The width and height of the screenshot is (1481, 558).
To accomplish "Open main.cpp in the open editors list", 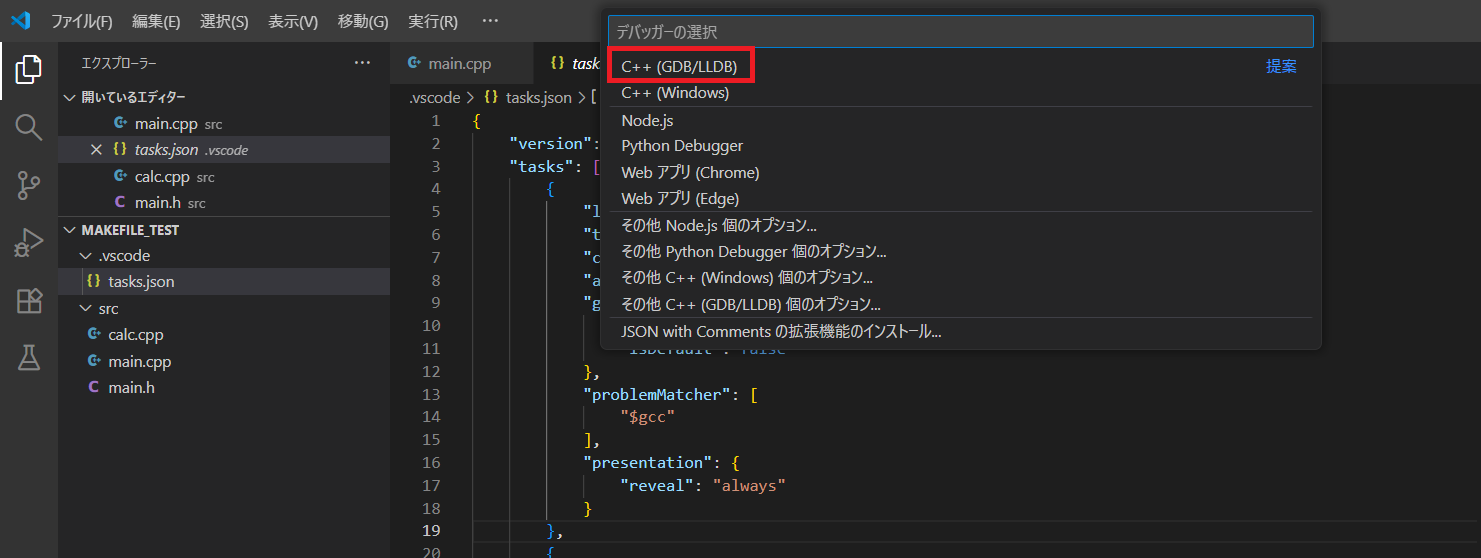I will [224, 124].
